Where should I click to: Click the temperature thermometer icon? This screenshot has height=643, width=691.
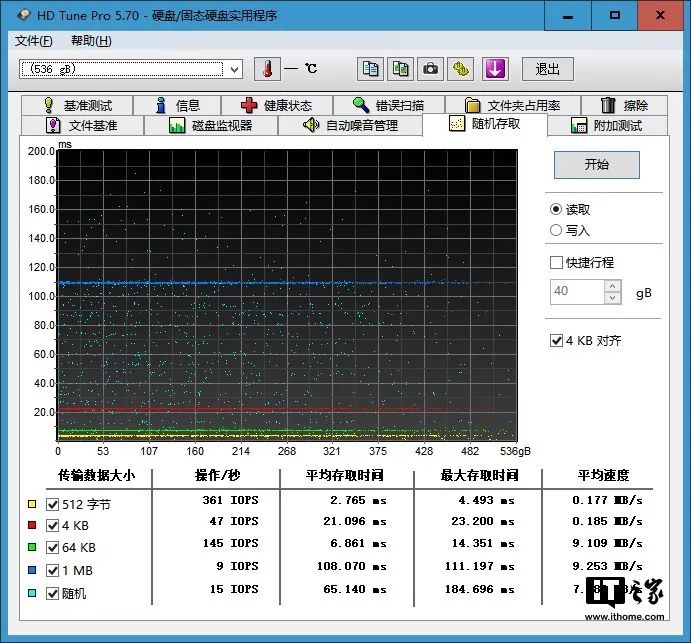267,69
